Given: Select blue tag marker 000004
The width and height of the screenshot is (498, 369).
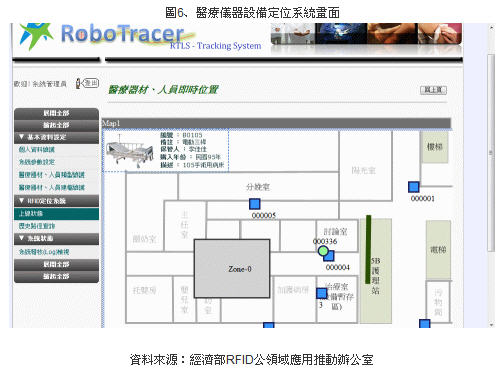Looking at the screenshot, I should [329, 256].
